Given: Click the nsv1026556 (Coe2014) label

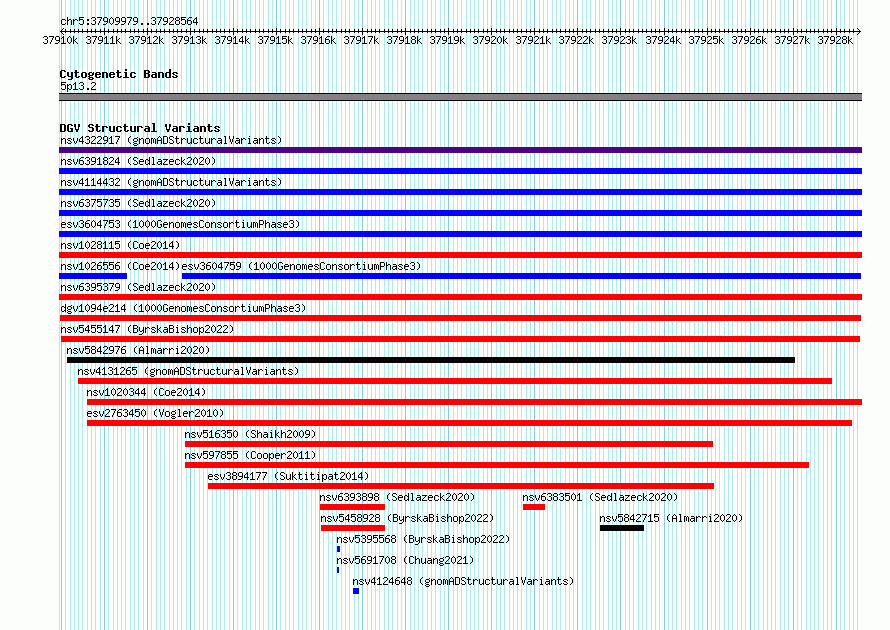Looking at the screenshot, I should [x=120, y=266].
